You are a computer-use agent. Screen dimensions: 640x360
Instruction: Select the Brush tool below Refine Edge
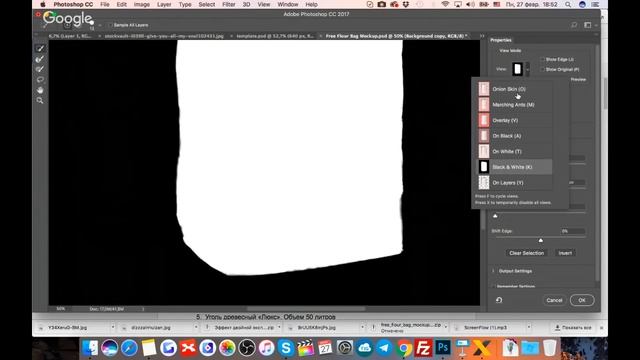tap(40, 69)
